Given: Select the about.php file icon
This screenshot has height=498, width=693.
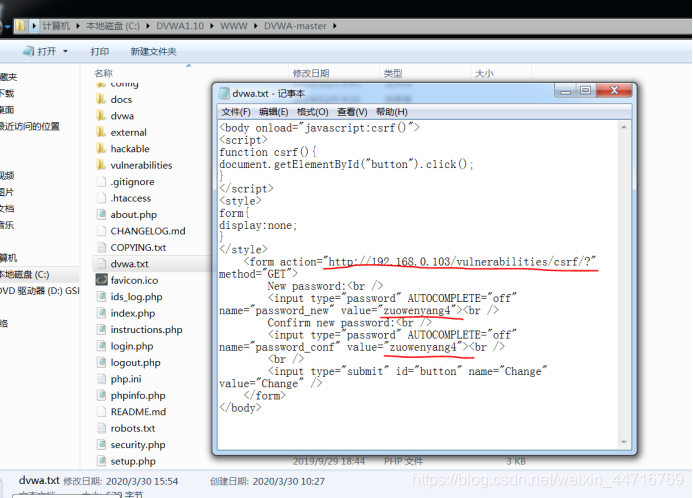Looking at the screenshot, I should (x=101, y=214).
